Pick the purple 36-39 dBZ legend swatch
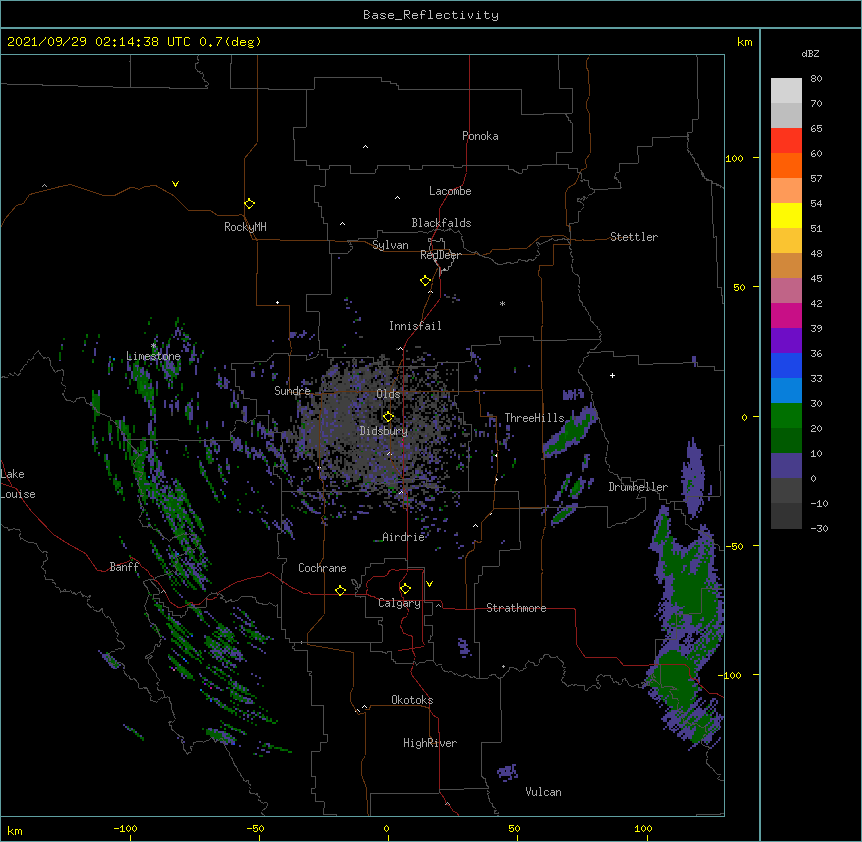 (786, 341)
